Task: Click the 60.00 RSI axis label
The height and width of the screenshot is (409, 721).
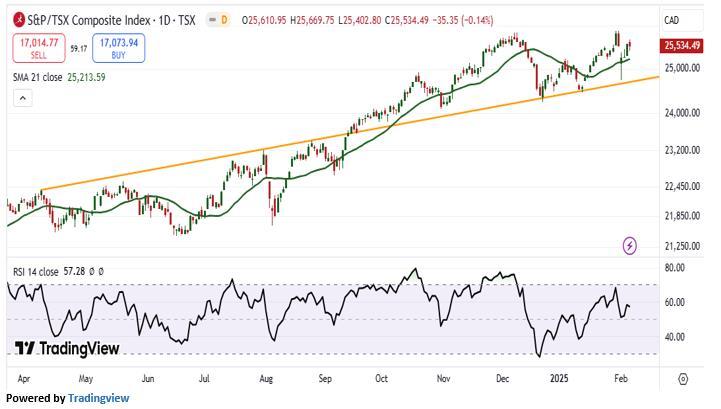Action: [675, 302]
